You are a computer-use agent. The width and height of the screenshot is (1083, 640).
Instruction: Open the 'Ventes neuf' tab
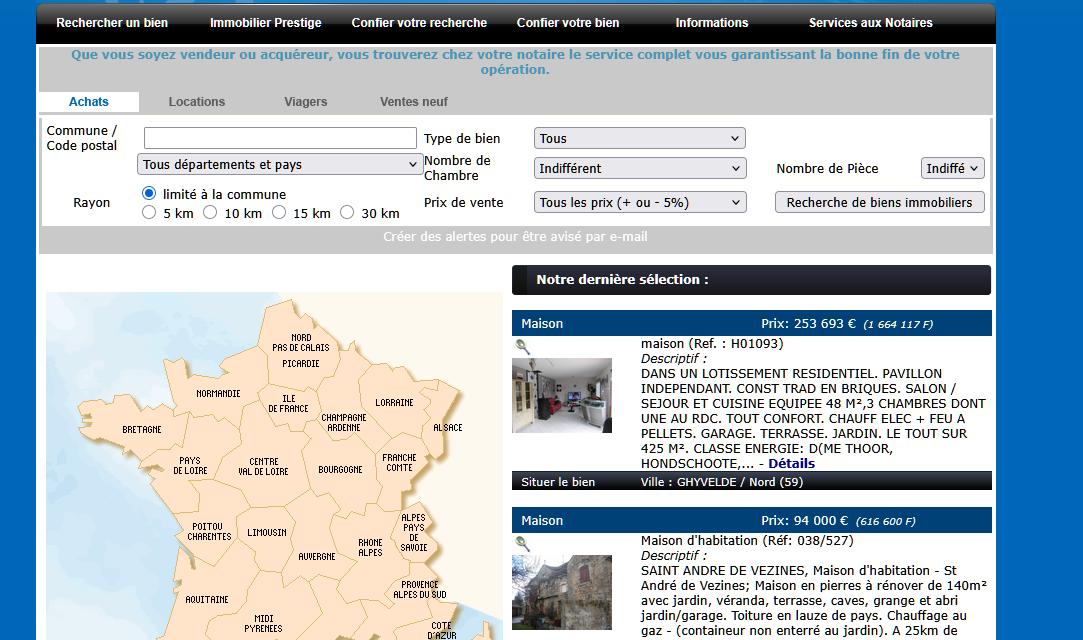(414, 102)
